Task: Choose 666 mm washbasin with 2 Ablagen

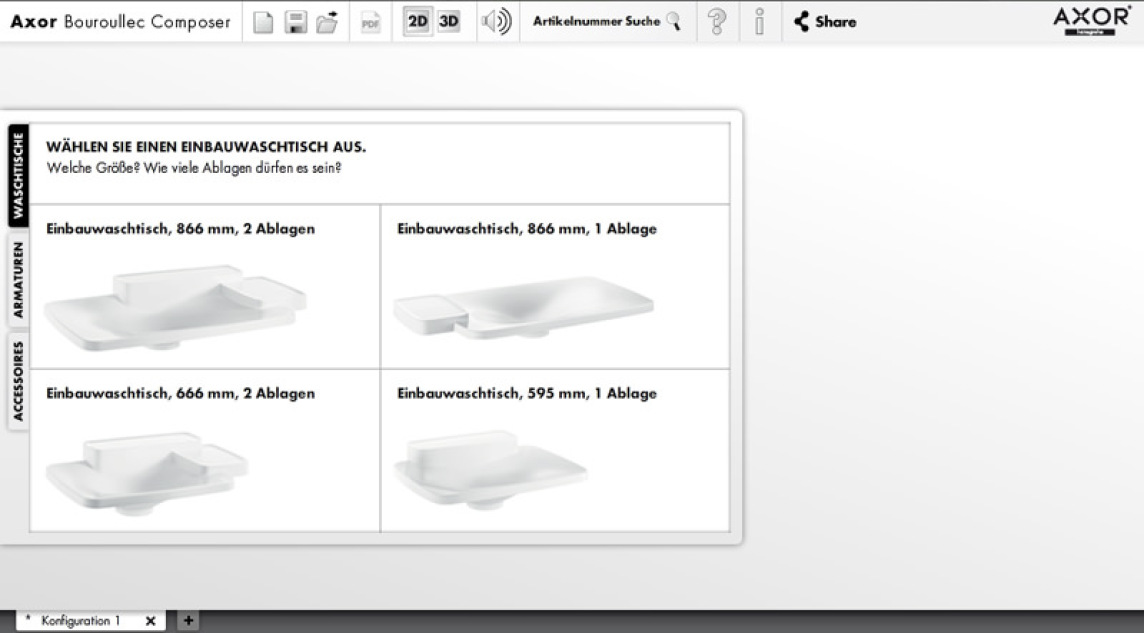Action: point(205,451)
